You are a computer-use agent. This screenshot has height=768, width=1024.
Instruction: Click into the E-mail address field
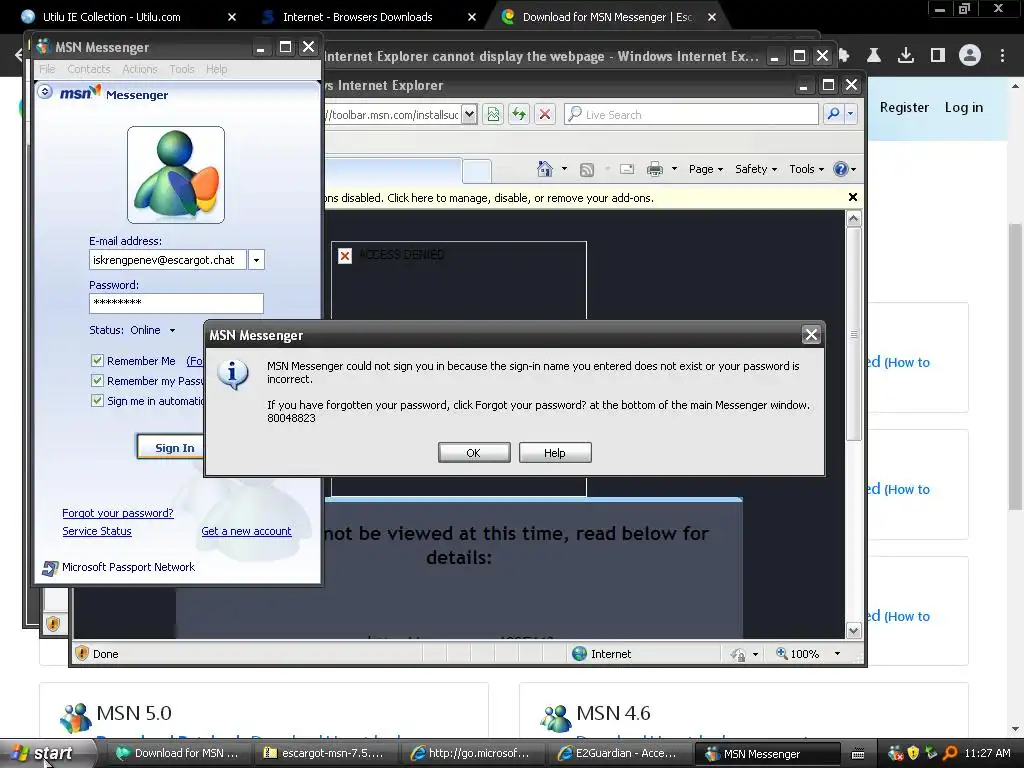coord(168,260)
